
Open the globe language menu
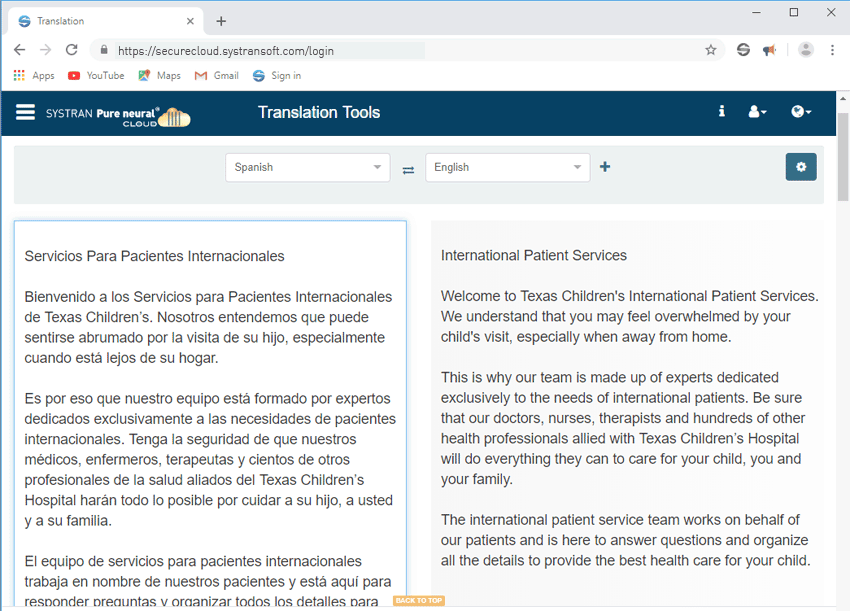[797, 112]
